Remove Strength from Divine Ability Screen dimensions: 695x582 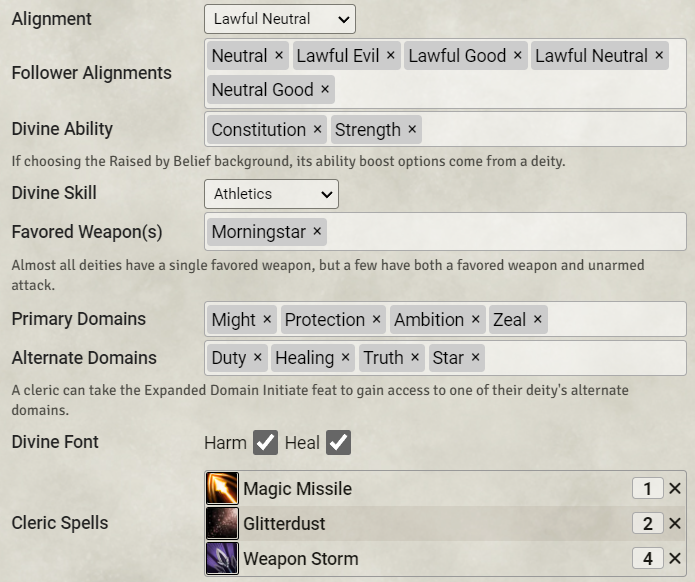coord(412,130)
